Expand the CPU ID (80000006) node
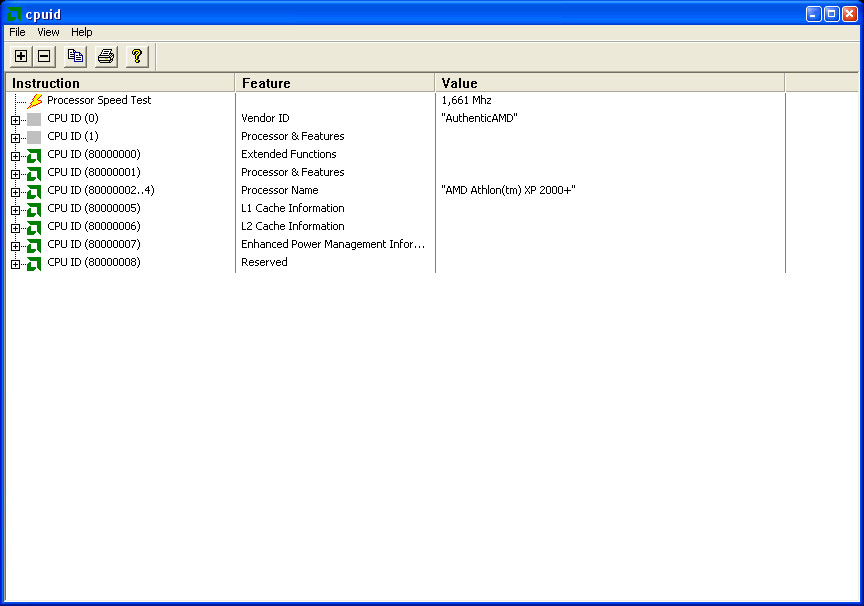 click(x=15, y=228)
